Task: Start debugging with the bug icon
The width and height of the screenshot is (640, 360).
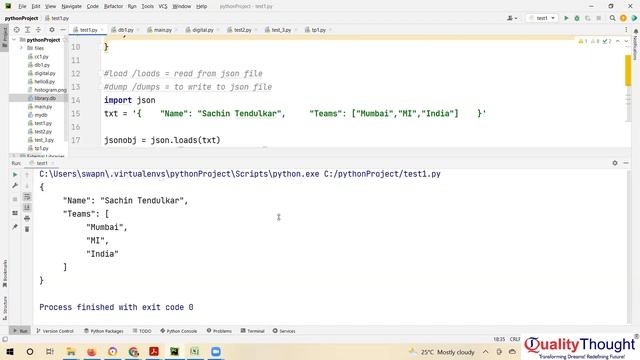Action: pyautogui.click(x=577, y=18)
